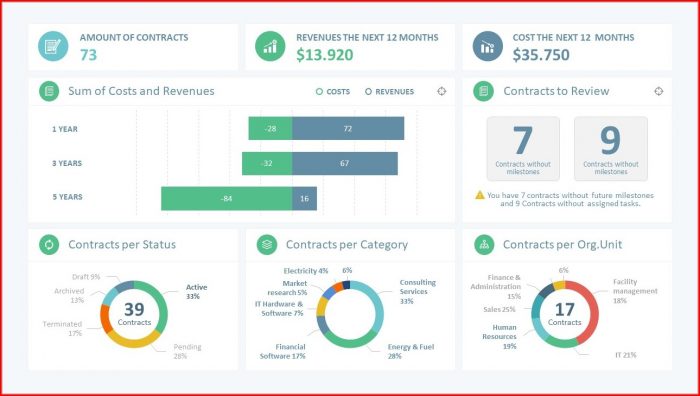The image size is (700, 396).
Task: Click the Revenues growth chart icon
Action: (x=270, y=46)
